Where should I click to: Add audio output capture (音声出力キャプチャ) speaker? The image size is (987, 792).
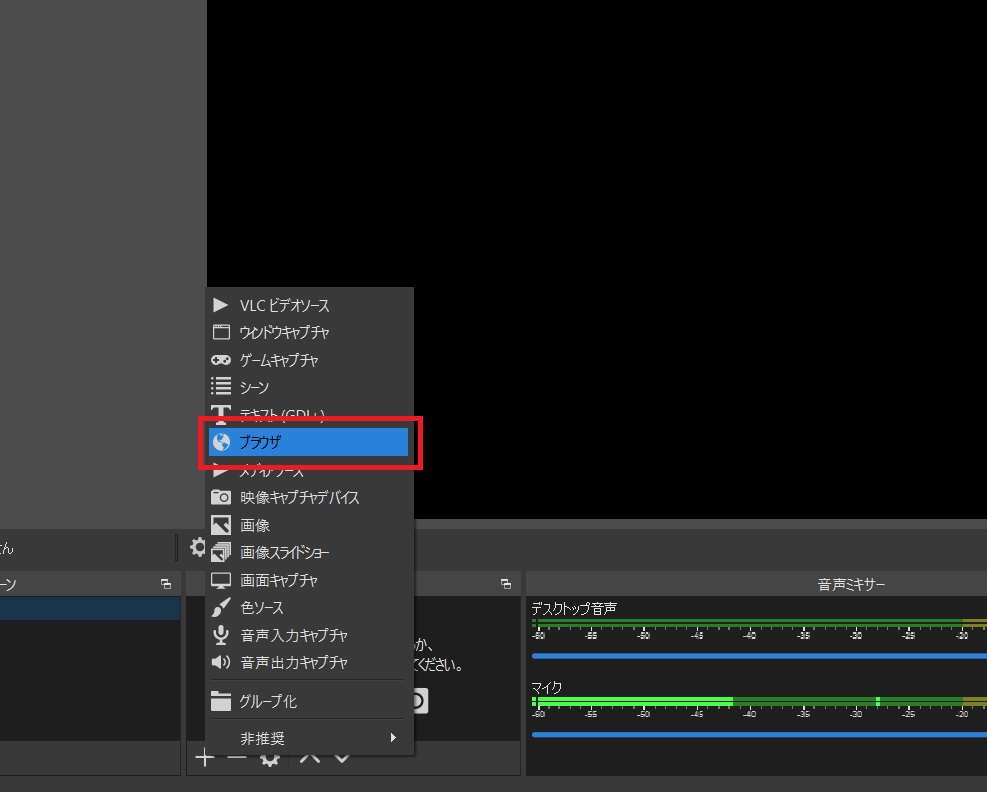coord(293,662)
